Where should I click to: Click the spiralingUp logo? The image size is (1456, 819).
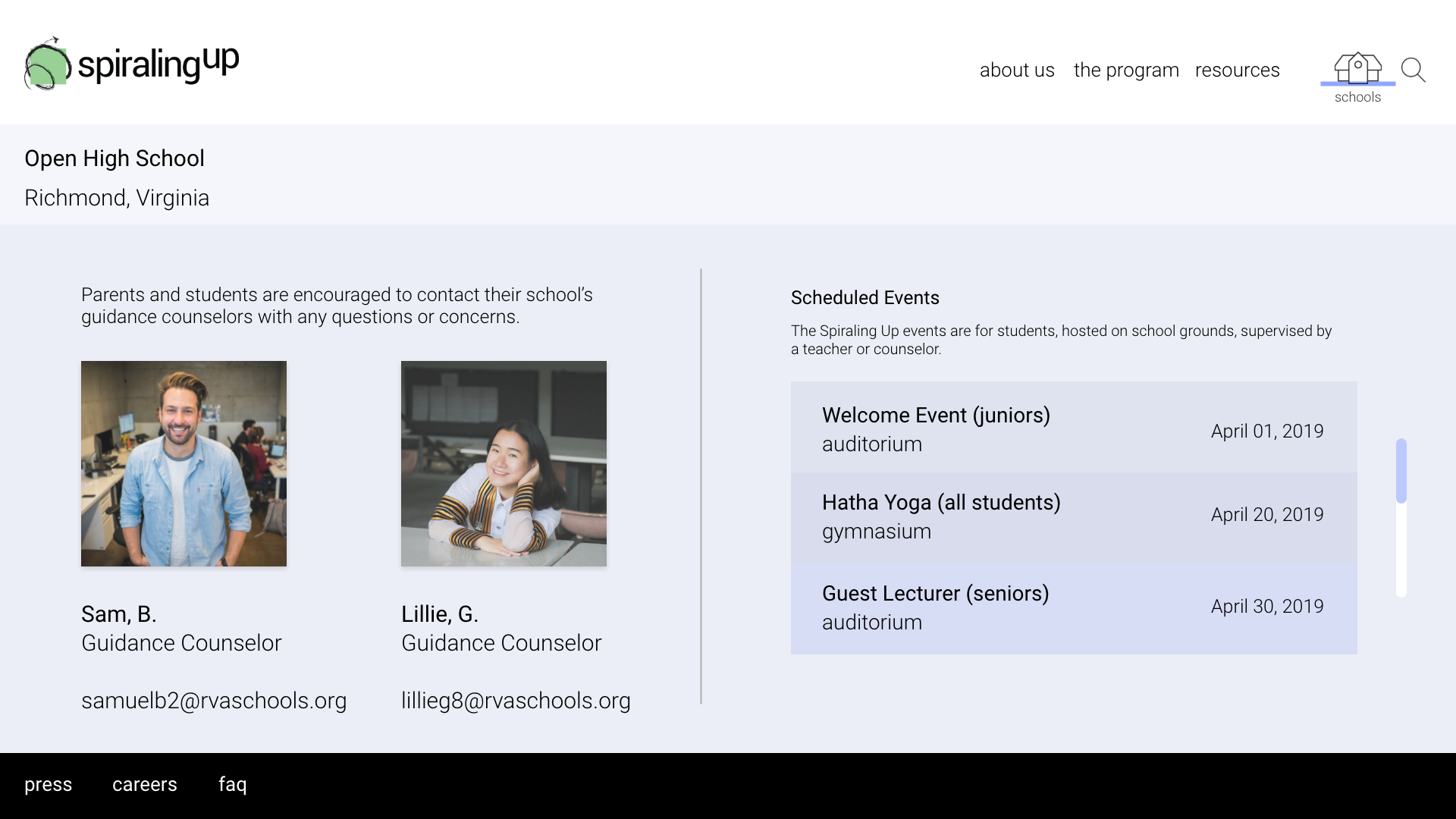(131, 63)
